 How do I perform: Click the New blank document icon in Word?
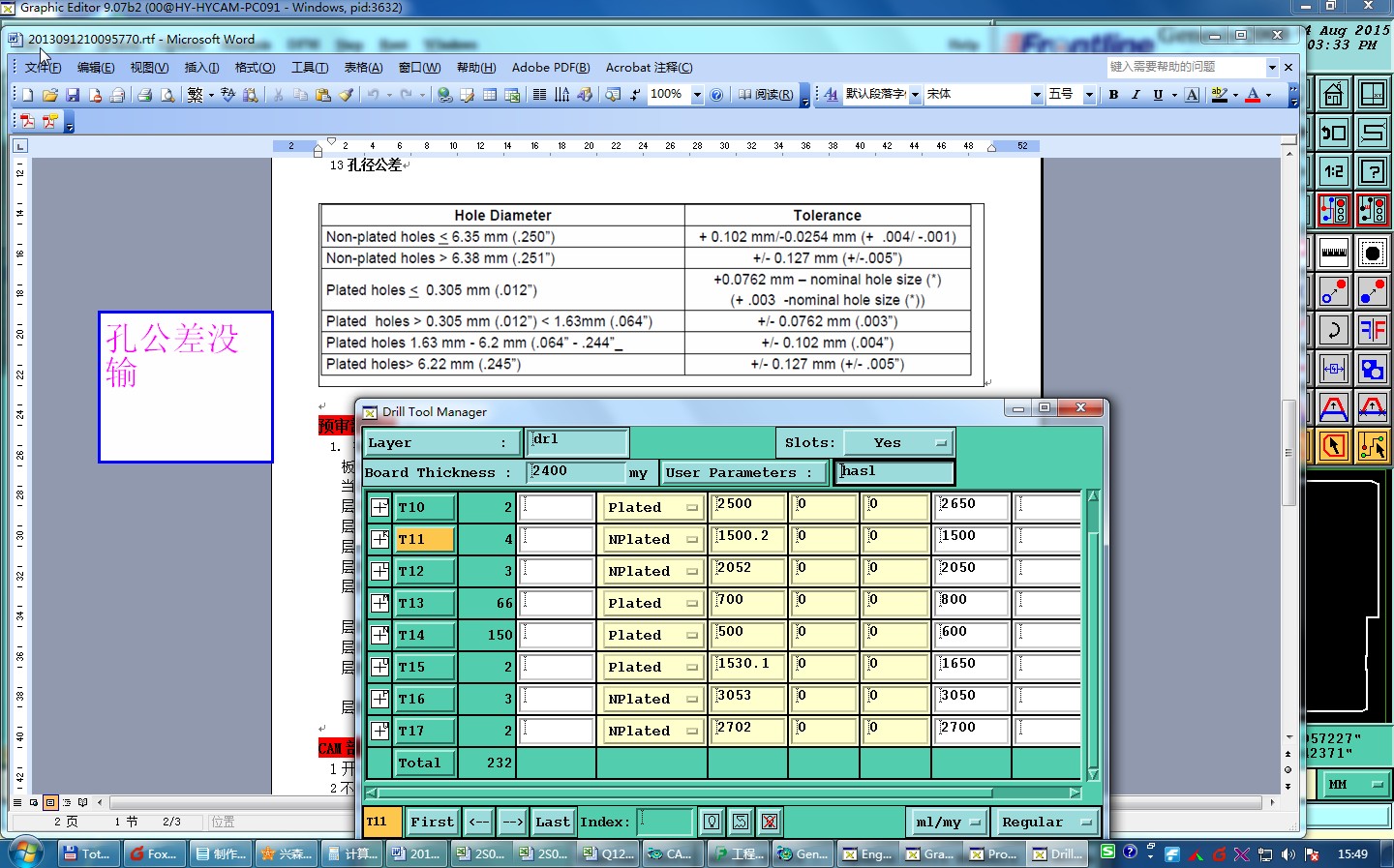coord(27,95)
